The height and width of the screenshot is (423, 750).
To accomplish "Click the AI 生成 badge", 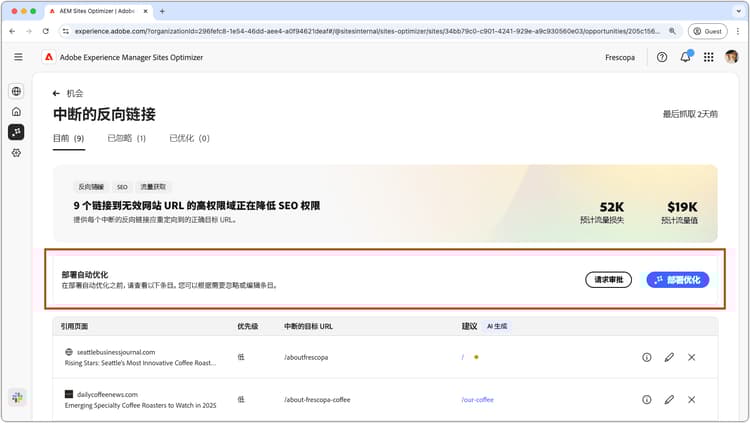I will (497, 326).
